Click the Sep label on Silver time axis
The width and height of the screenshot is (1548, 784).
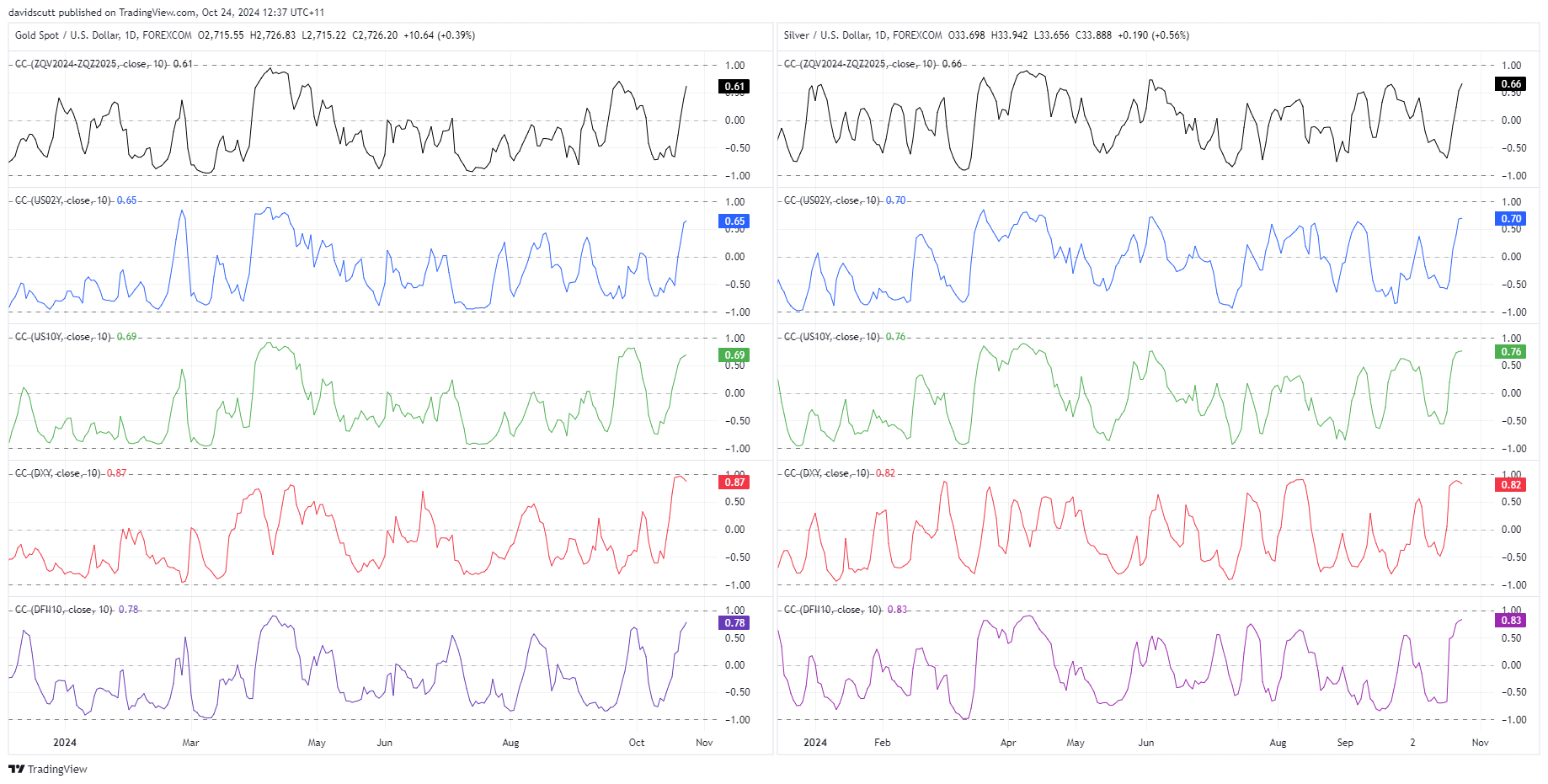1345,743
